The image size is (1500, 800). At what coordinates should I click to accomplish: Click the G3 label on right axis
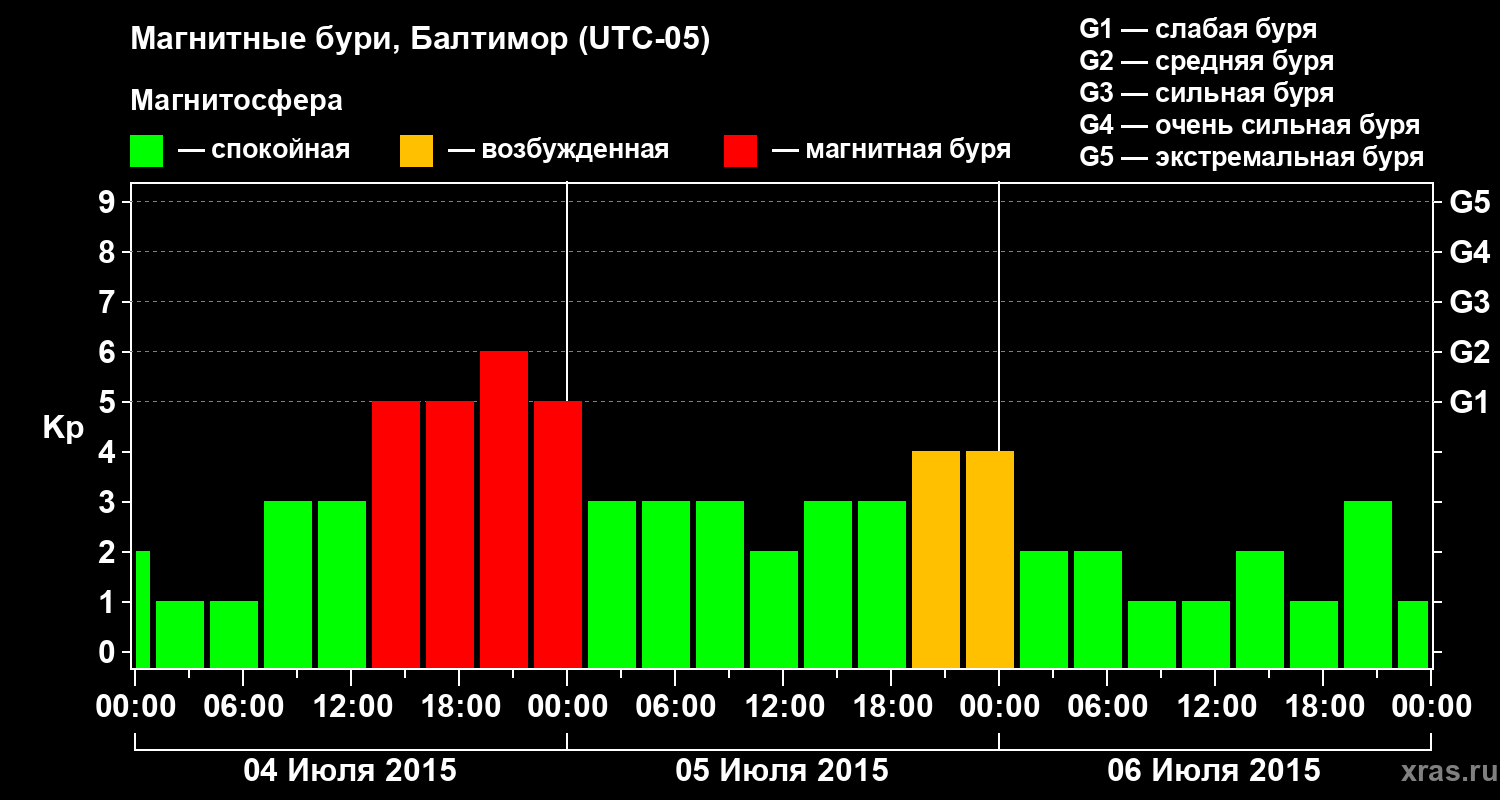1469,302
